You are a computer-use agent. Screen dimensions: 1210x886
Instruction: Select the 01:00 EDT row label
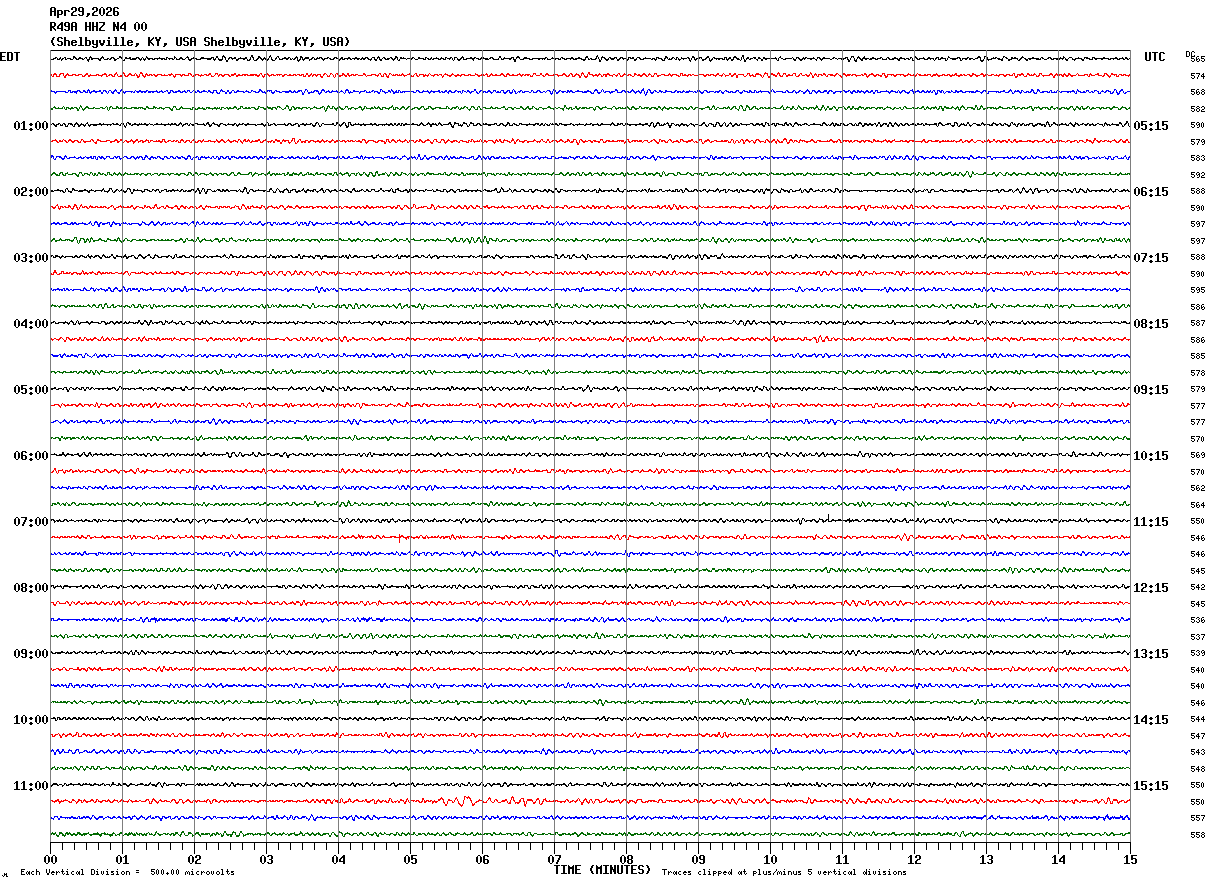coord(31,126)
